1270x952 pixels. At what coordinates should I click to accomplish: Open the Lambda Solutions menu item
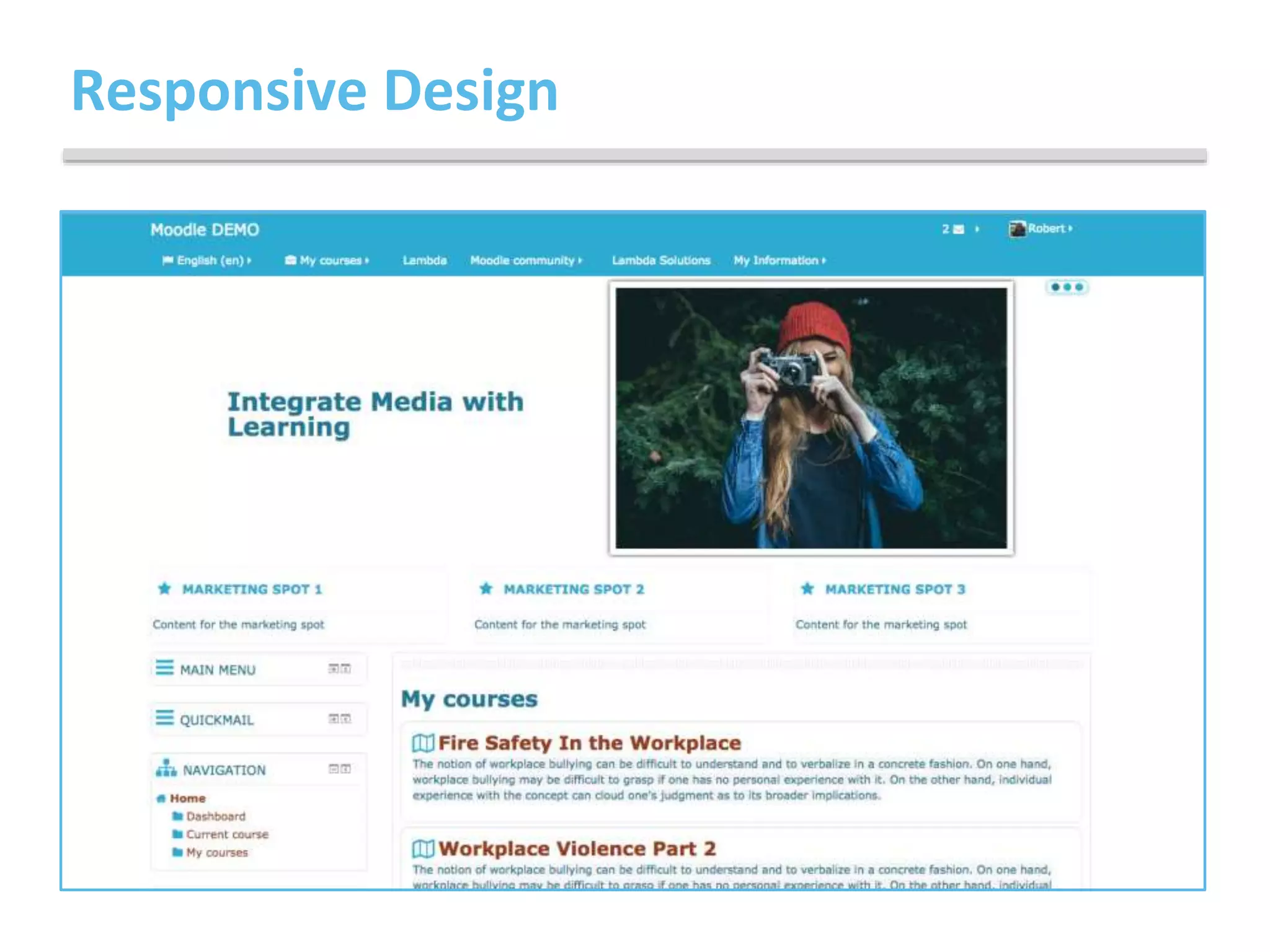pos(661,261)
